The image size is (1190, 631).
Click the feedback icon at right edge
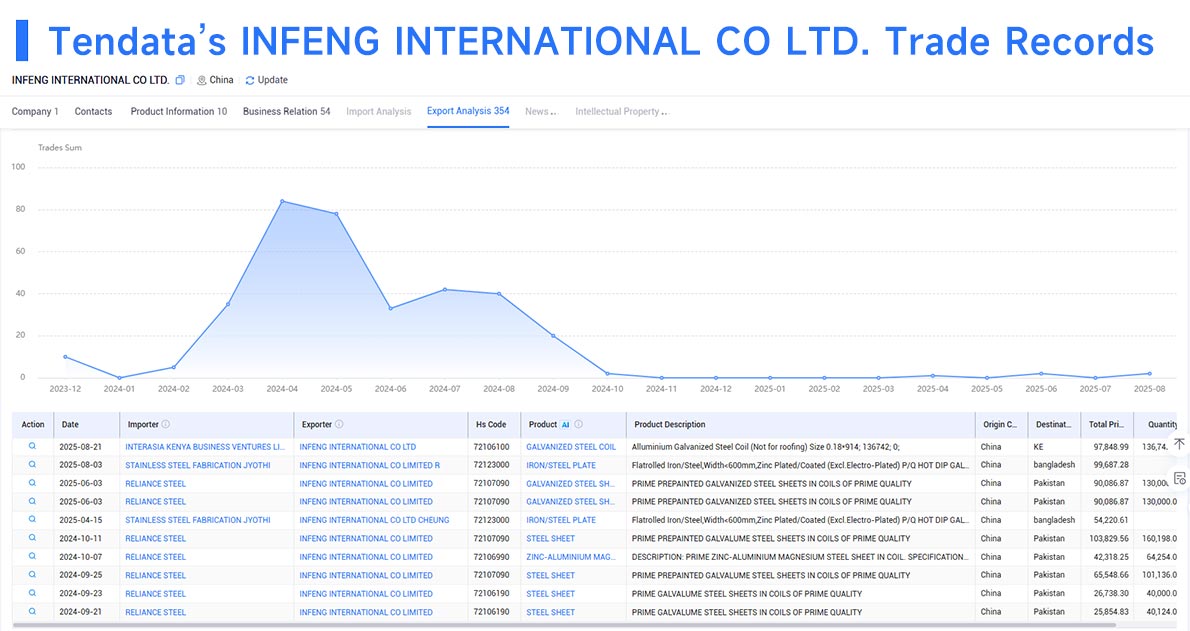tap(1179, 478)
